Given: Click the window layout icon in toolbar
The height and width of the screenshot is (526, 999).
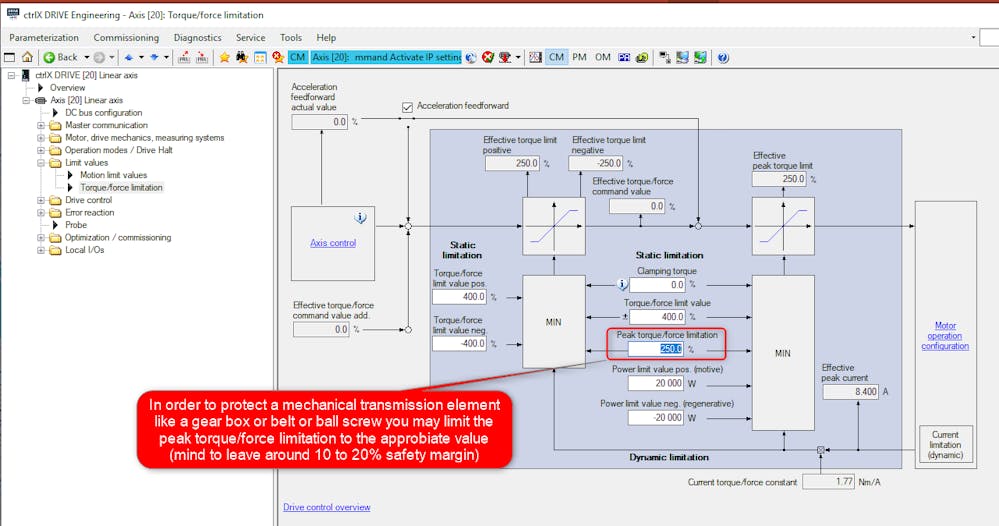Looking at the screenshot, I should click(x=10, y=57).
